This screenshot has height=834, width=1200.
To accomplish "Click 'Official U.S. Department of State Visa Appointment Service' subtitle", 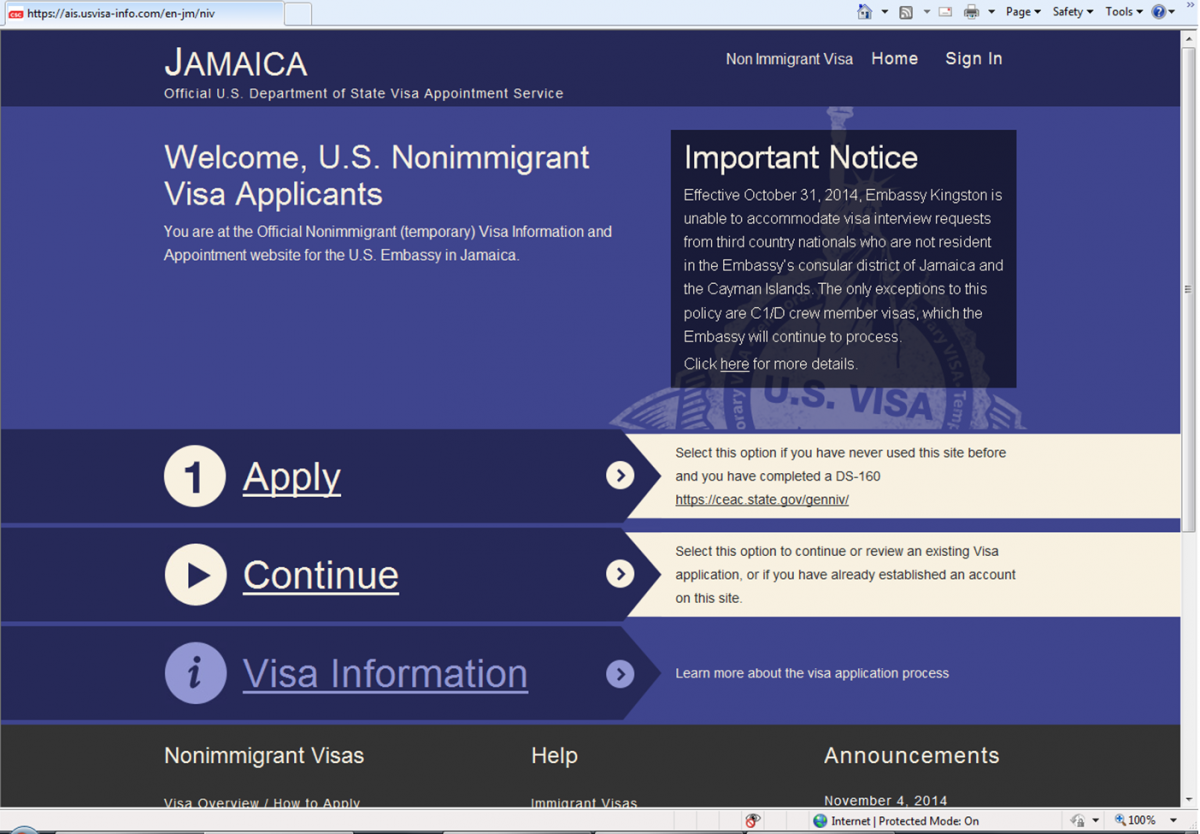I will click(x=364, y=93).
